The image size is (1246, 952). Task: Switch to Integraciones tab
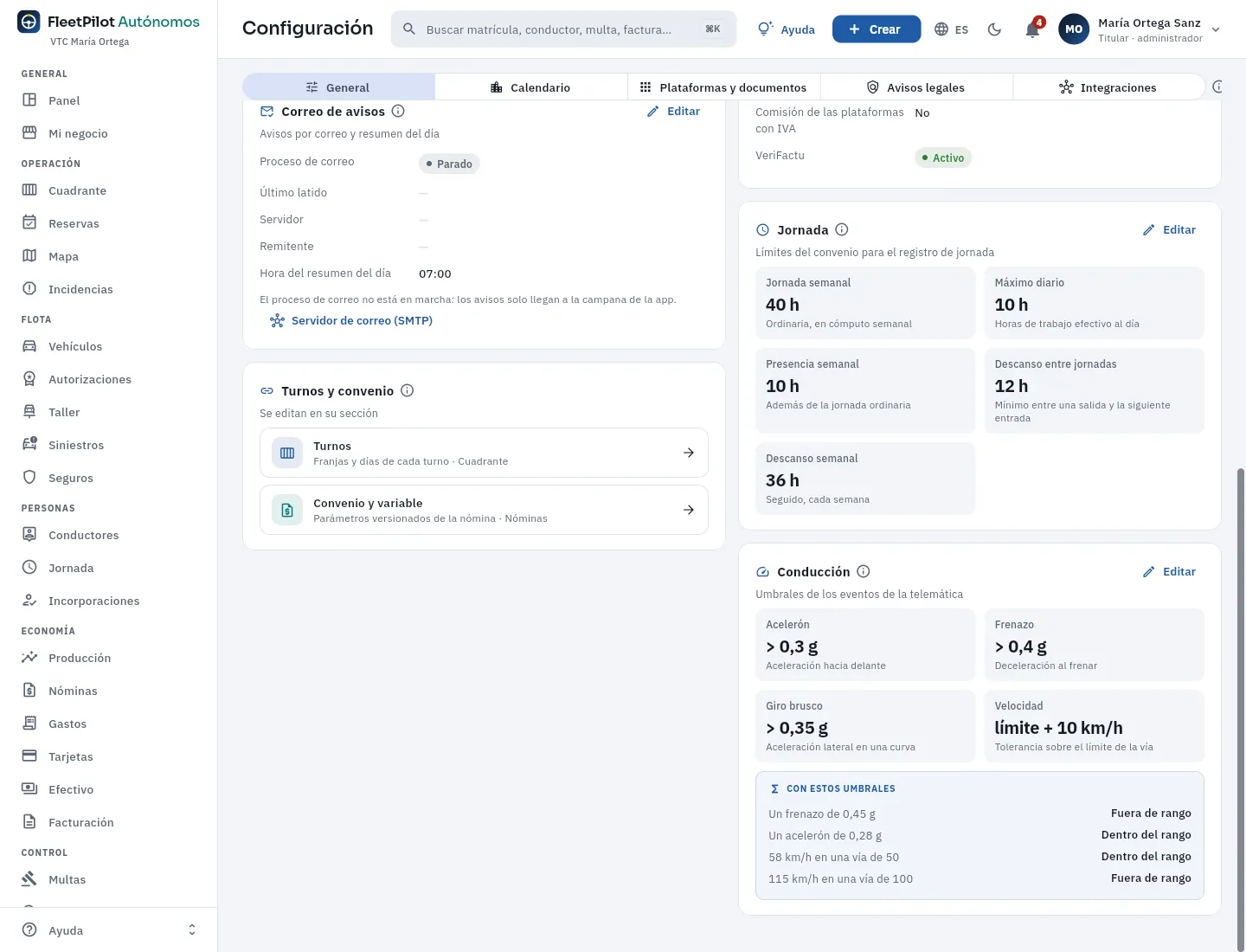1108,87
